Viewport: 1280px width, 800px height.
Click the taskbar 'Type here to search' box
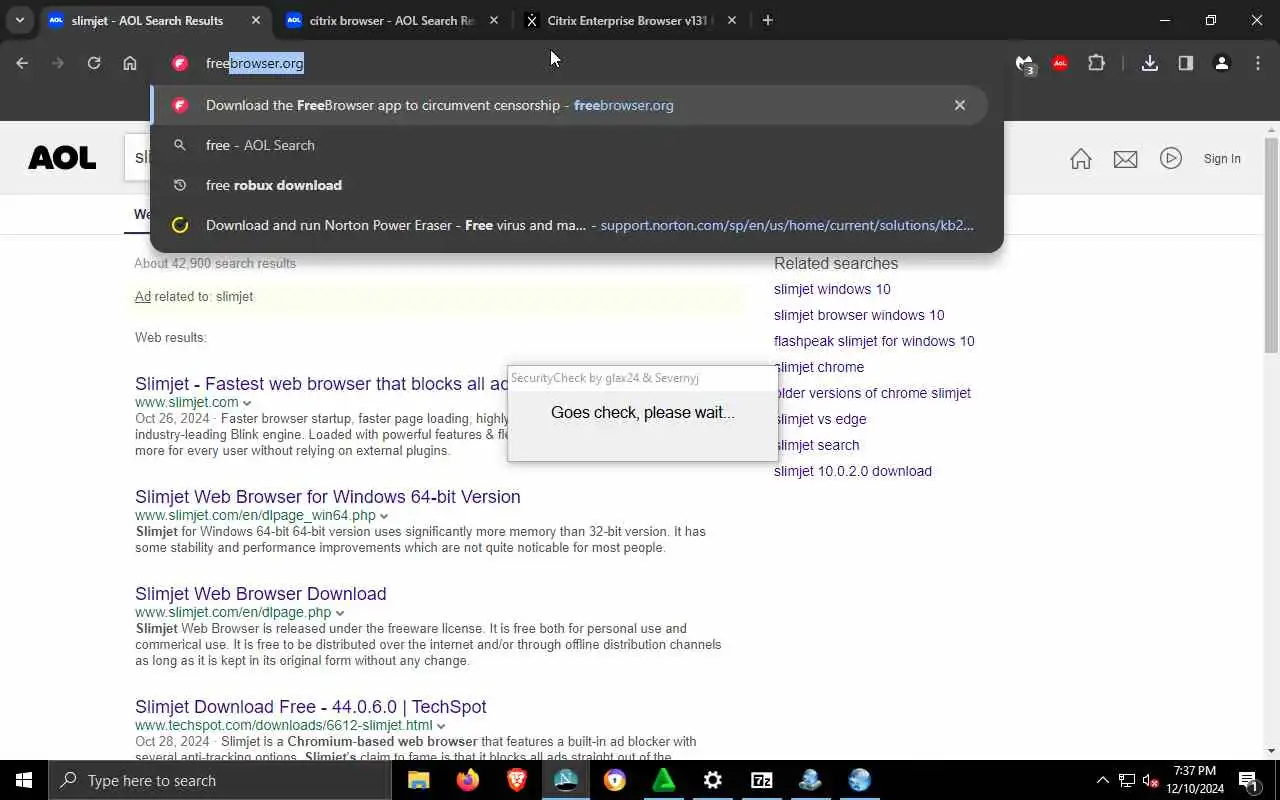(220, 780)
